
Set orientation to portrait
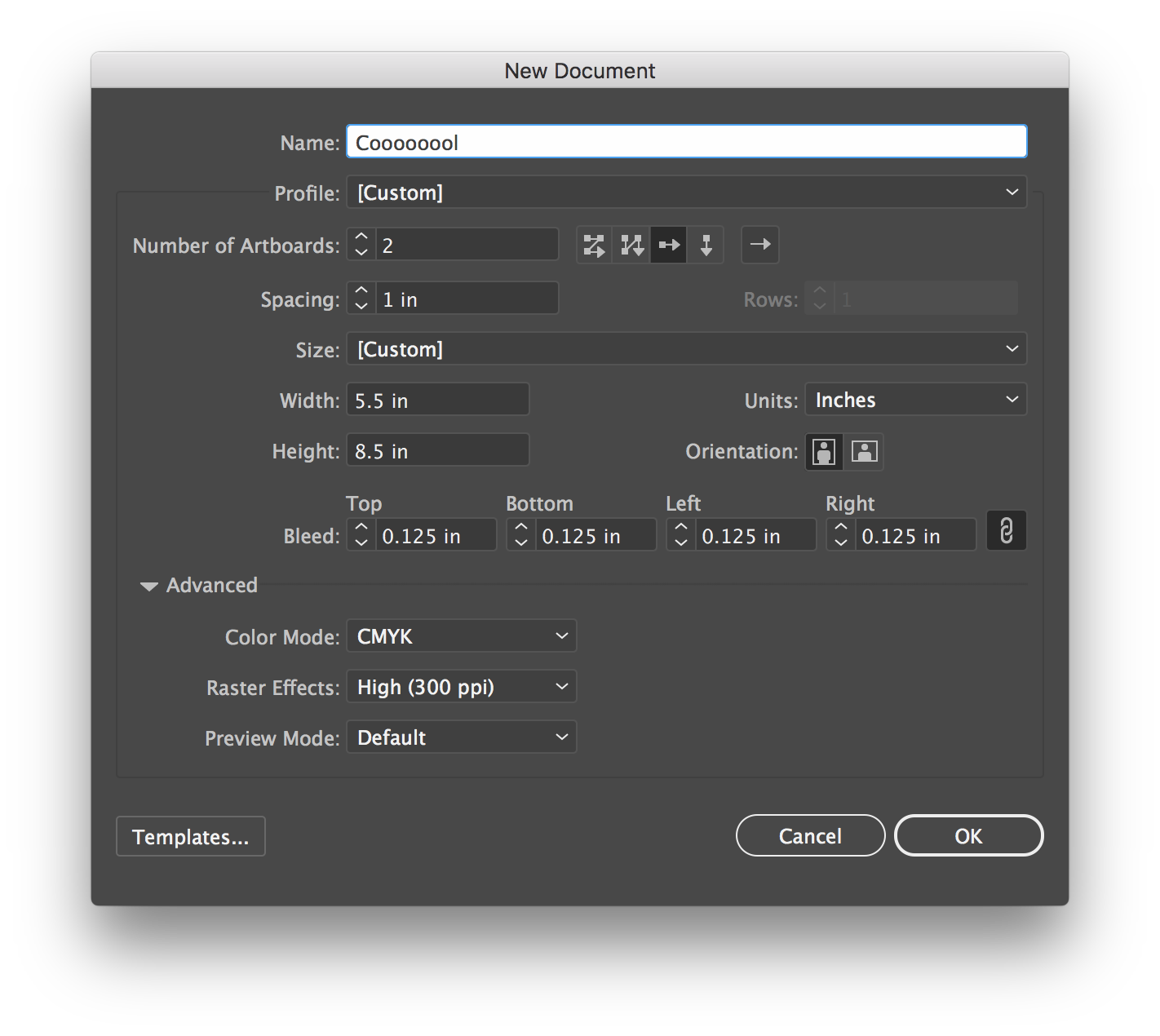coord(824,452)
